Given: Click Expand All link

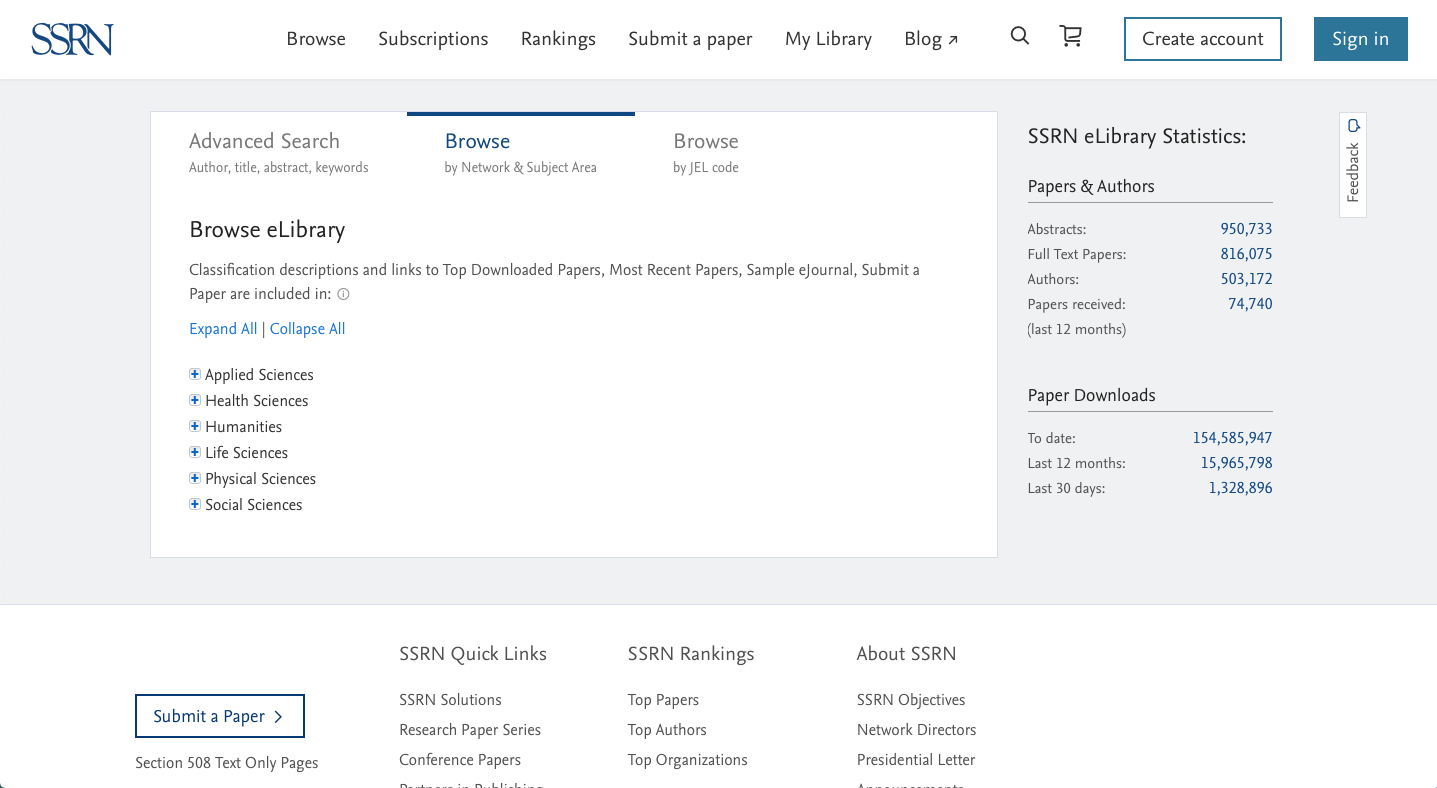Looking at the screenshot, I should pyautogui.click(x=222, y=329).
